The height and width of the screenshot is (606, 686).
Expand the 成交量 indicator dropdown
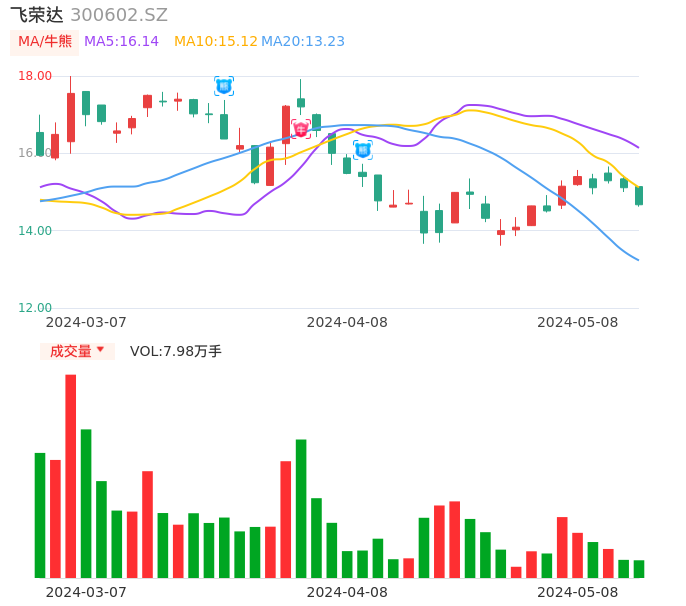coord(77,351)
